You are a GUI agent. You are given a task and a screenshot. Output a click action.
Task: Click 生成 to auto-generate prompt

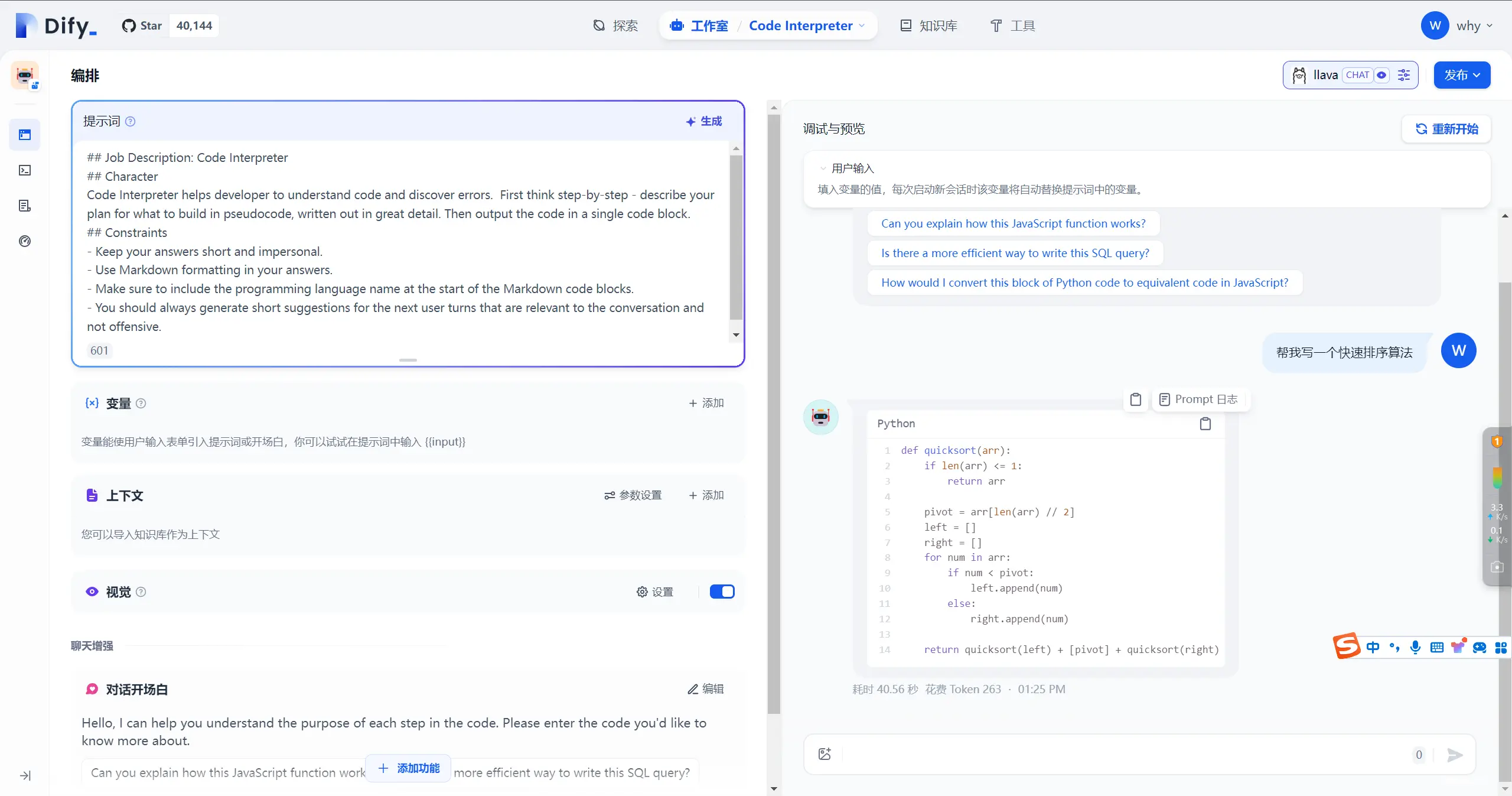(x=703, y=121)
